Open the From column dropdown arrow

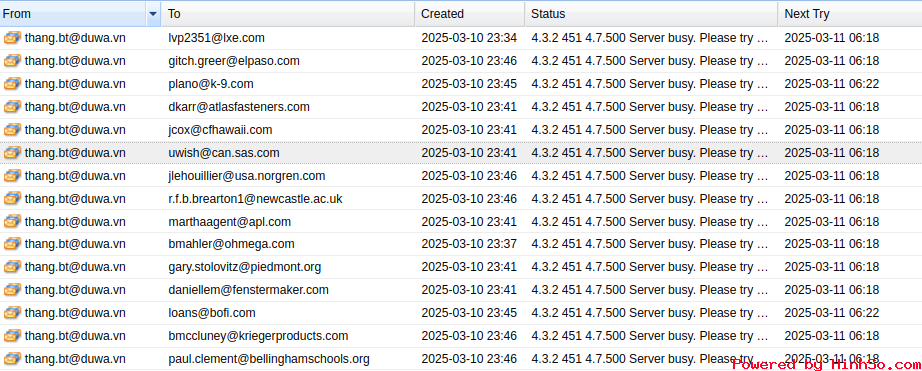tap(153, 14)
